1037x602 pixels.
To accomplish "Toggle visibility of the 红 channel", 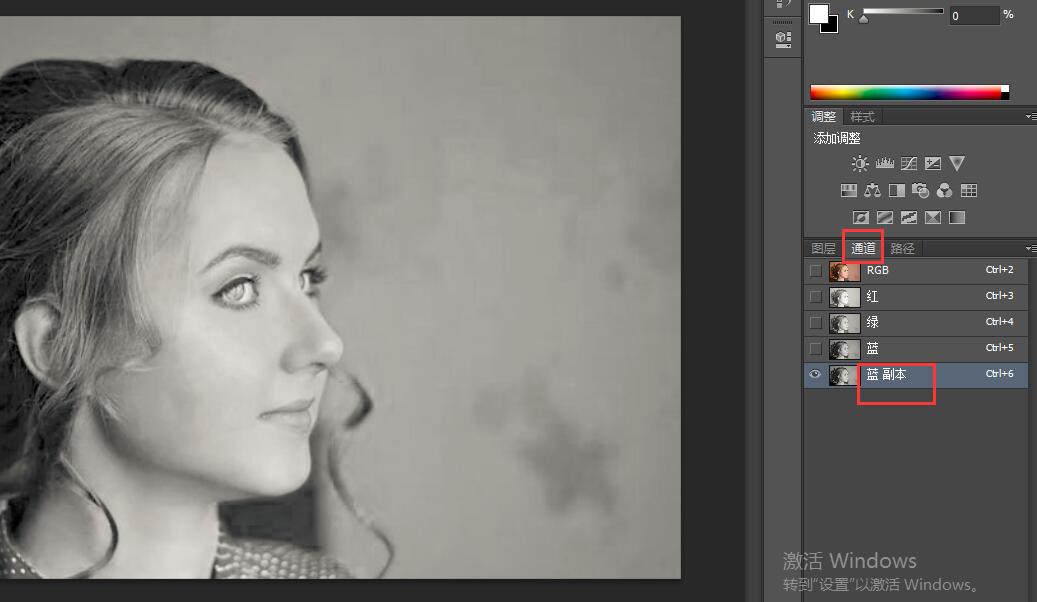I will [x=815, y=297].
